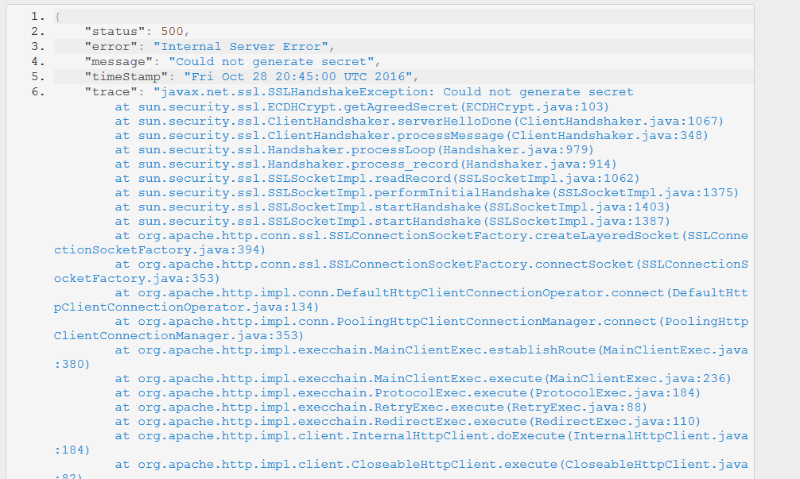Click the SSLConnectionSocketFactory.connectSocket stack line
Screen dimensions: 800x479
pos(431,264)
